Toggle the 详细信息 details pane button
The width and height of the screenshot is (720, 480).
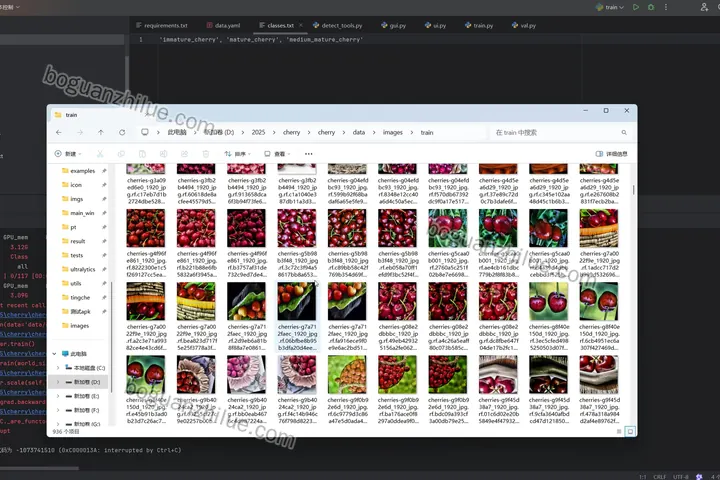(611, 154)
